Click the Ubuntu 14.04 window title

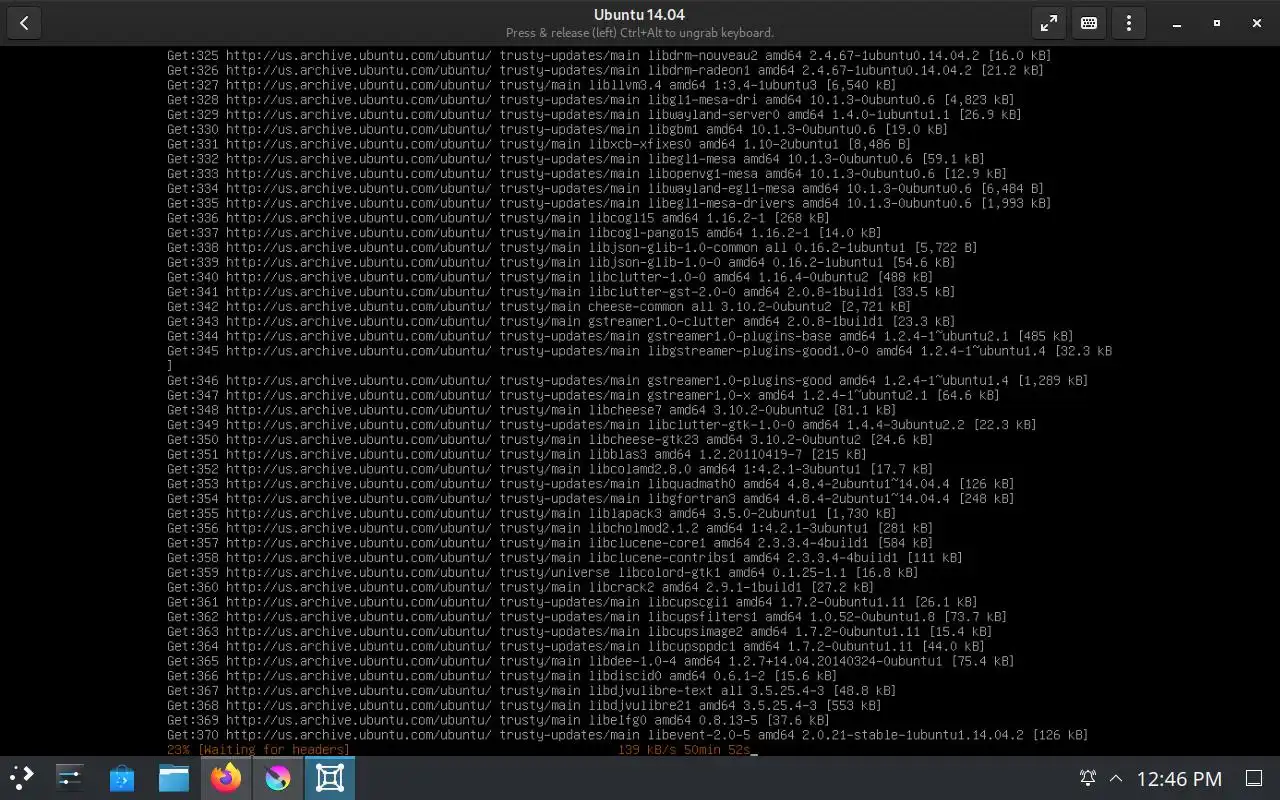(x=639, y=14)
